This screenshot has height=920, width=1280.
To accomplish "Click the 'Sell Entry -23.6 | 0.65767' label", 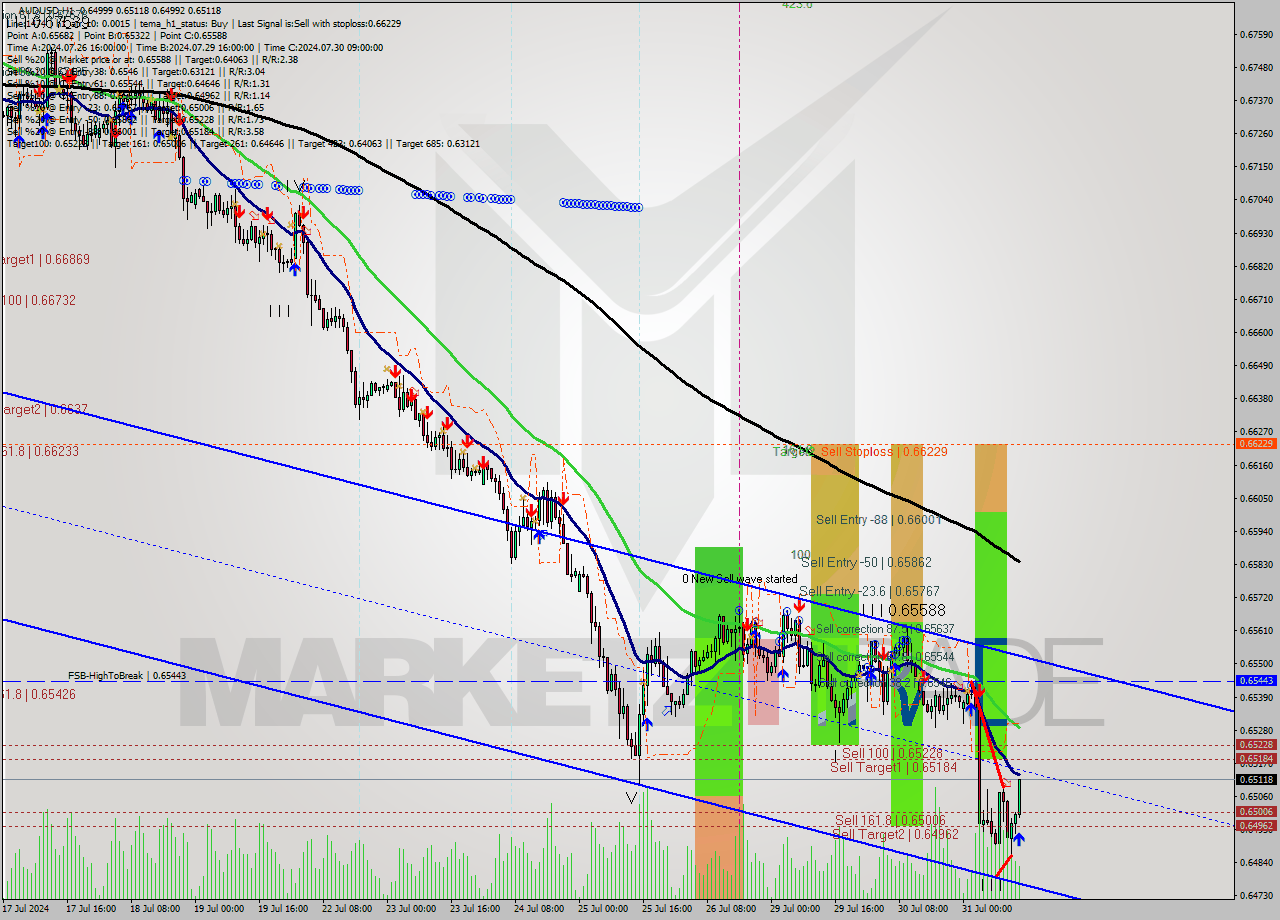I will (869, 592).
